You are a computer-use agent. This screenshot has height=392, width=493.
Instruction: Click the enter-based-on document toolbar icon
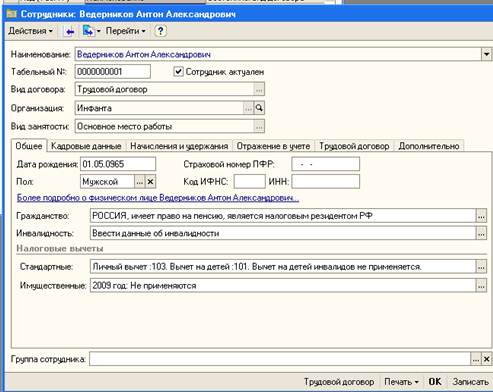tap(88, 31)
